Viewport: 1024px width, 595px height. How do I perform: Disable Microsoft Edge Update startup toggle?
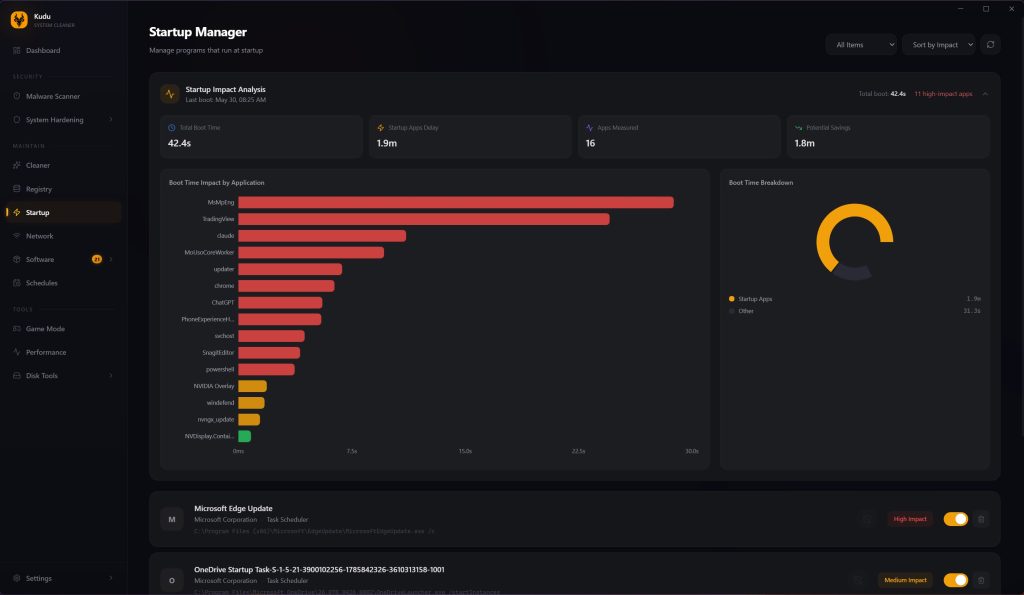point(955,519)
